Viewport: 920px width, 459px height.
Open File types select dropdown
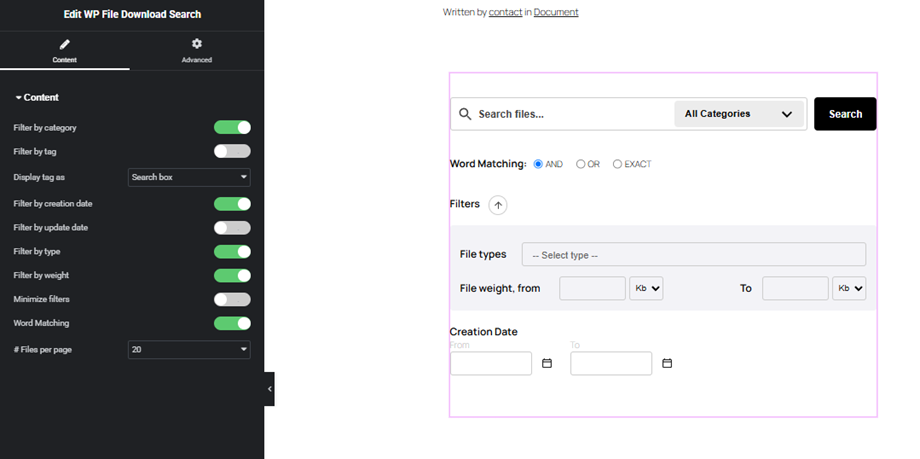coord(694,255)
